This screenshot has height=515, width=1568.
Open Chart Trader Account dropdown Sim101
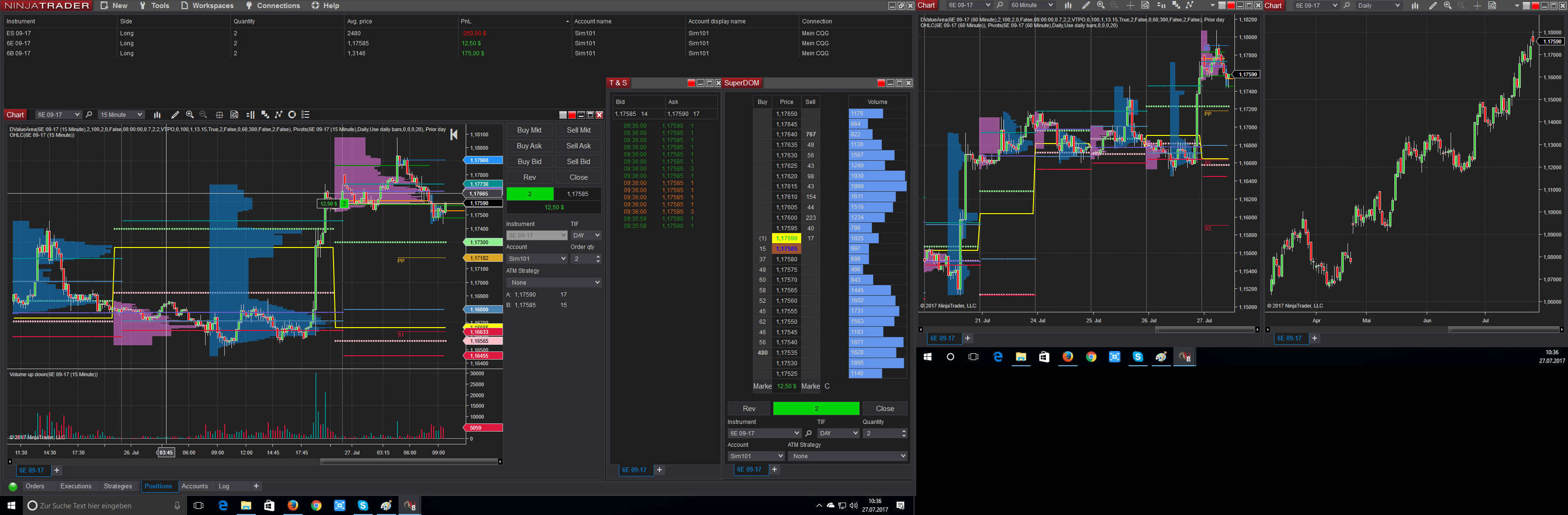(537, 258)
